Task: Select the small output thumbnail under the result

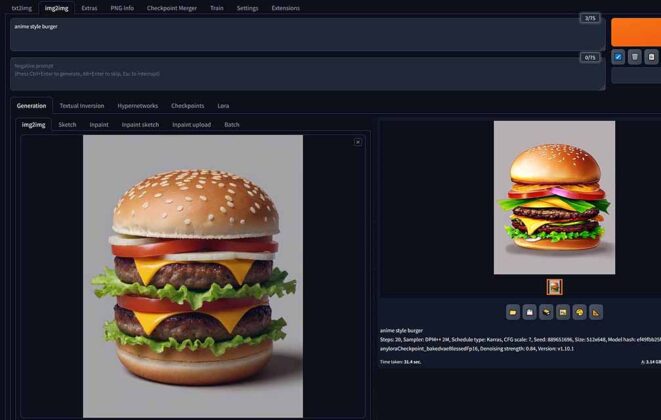Action: pyautogui.click(x=554, y=287)
